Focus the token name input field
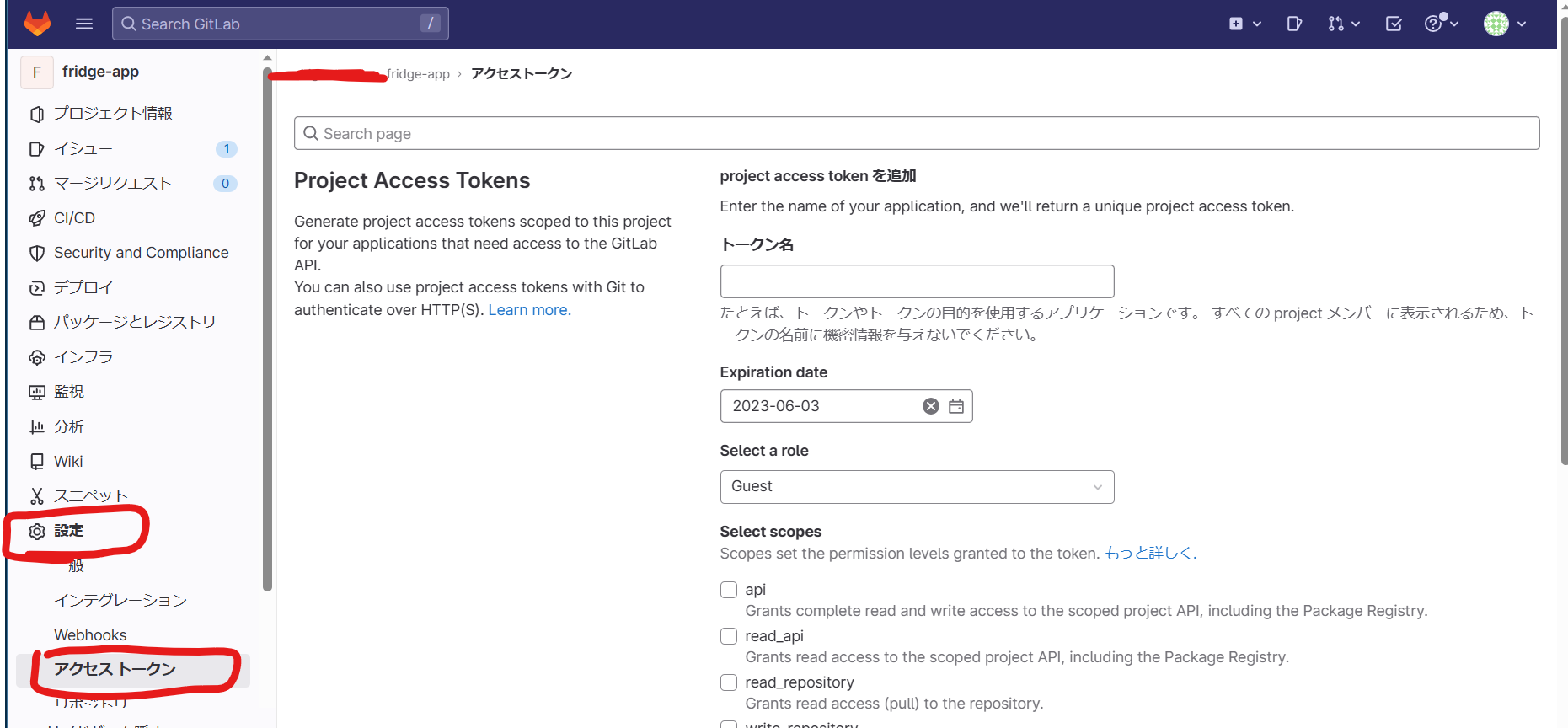 (x=917, y=281)
